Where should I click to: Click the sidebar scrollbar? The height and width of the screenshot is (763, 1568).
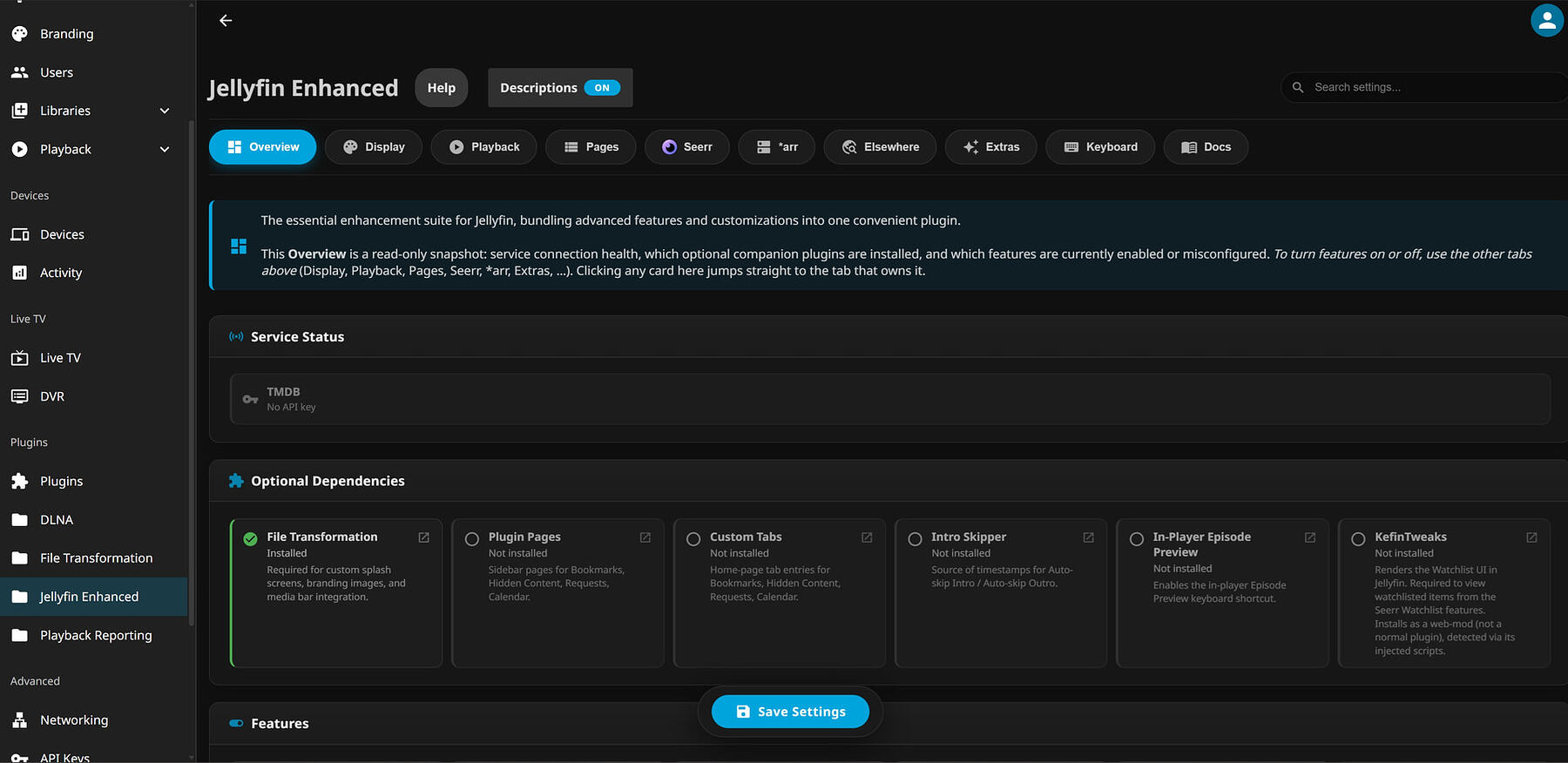coord(192,375)
